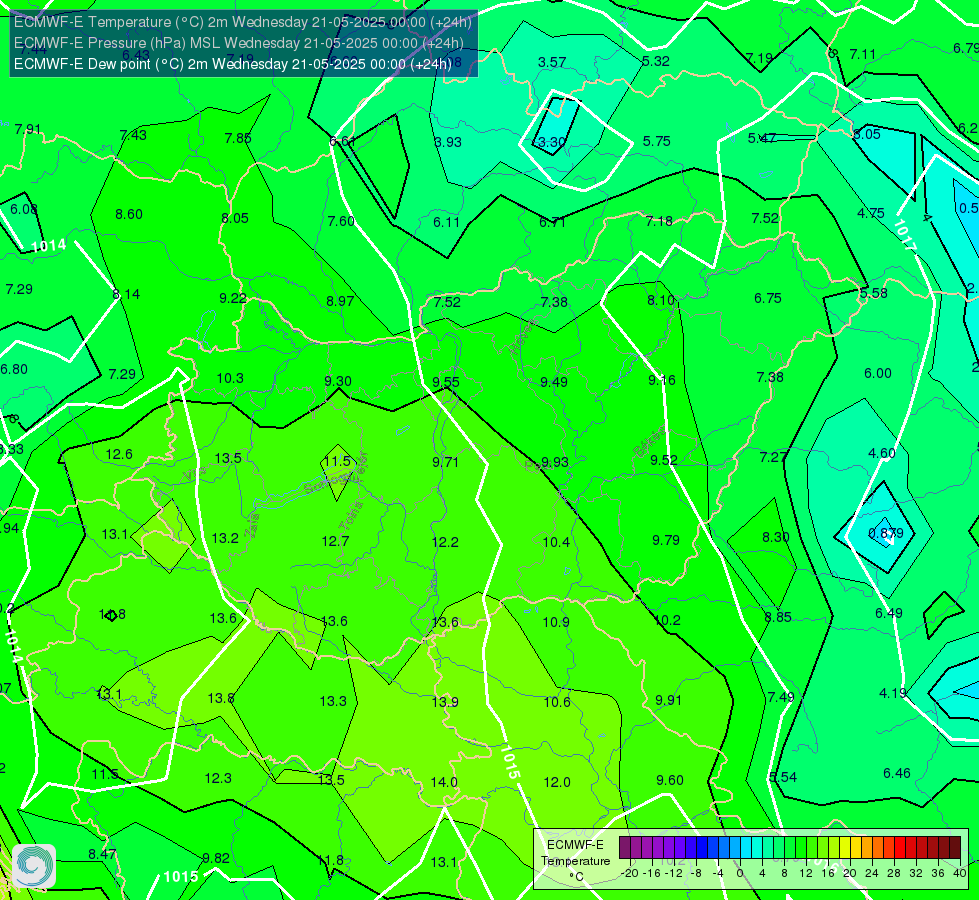
Task: Click the '5.58' temperature value
Action: (x=873, y=293)
